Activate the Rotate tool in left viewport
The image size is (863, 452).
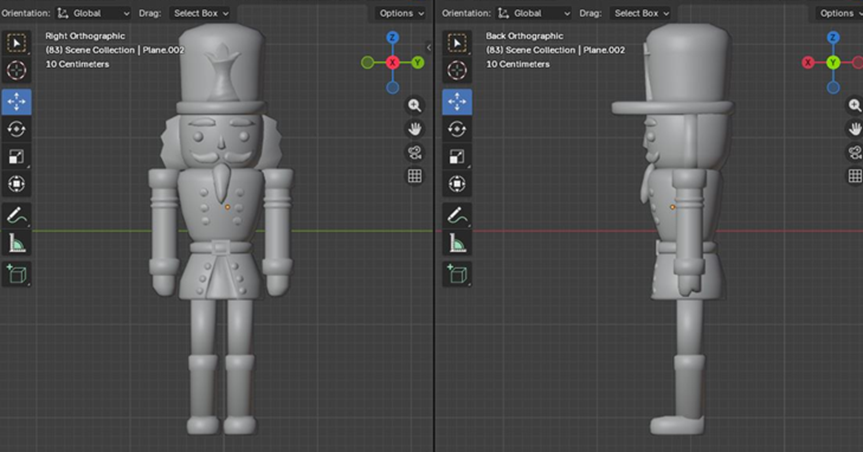pos(18,129)
